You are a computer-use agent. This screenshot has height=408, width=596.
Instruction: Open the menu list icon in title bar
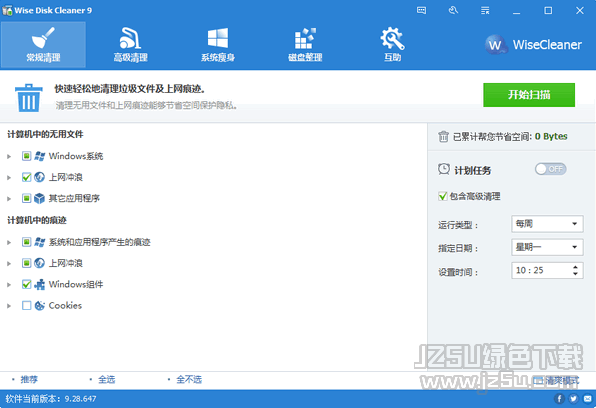(x=485, y=11)
